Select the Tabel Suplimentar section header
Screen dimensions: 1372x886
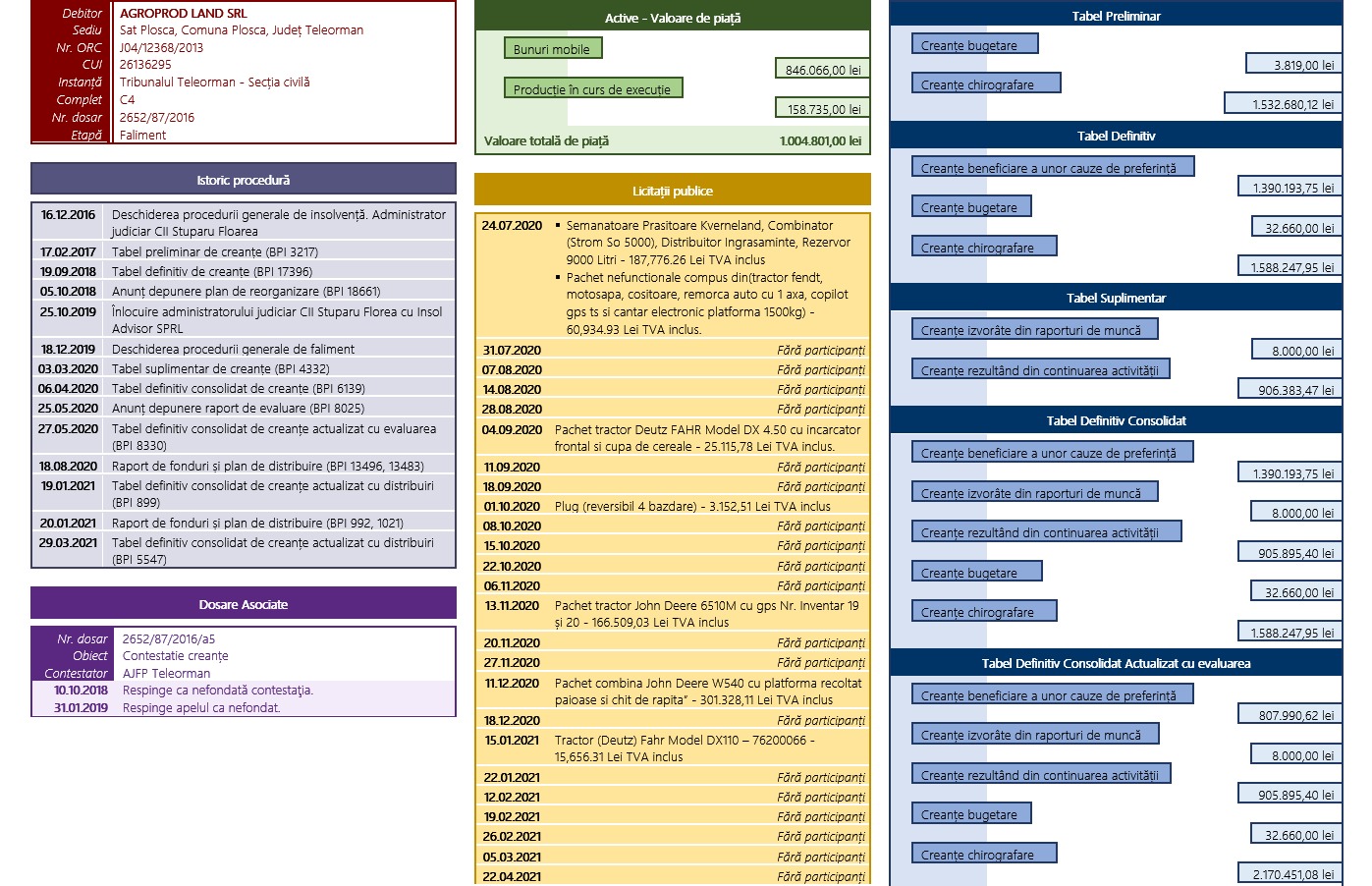(x=1116, y=298)
